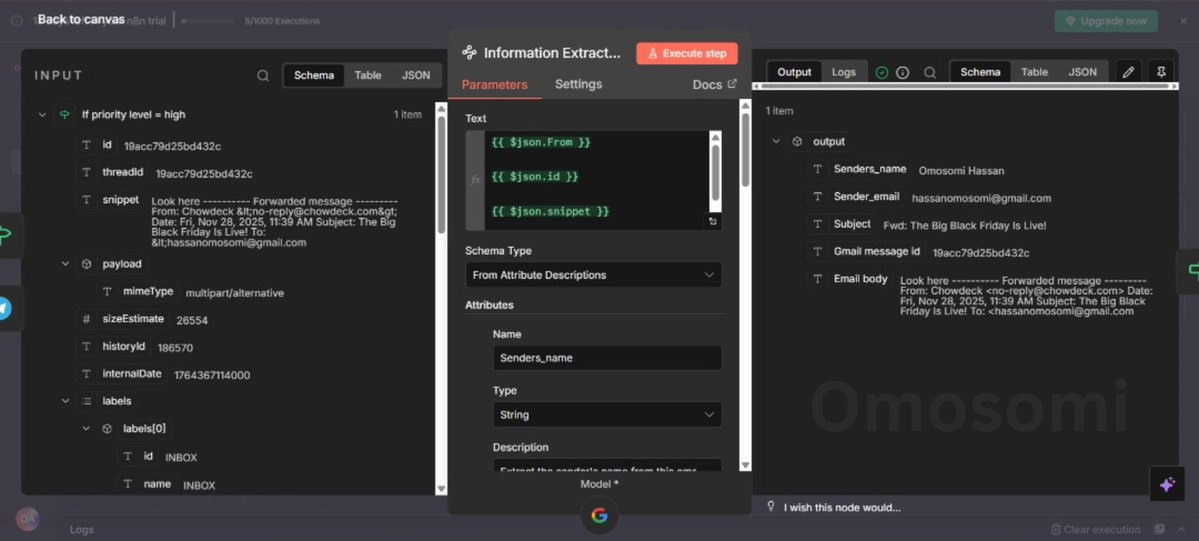
Task: Click the Name field containing Senders_name
Action: point(607,358)
